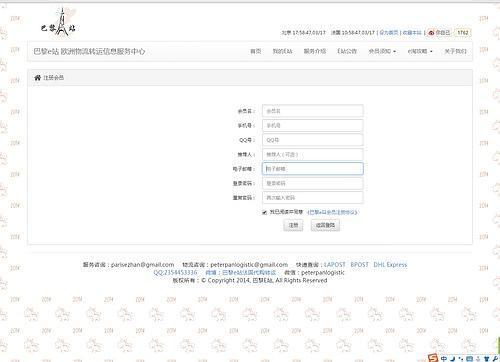Click the Eiffel Tower site logo

[59, 22]
